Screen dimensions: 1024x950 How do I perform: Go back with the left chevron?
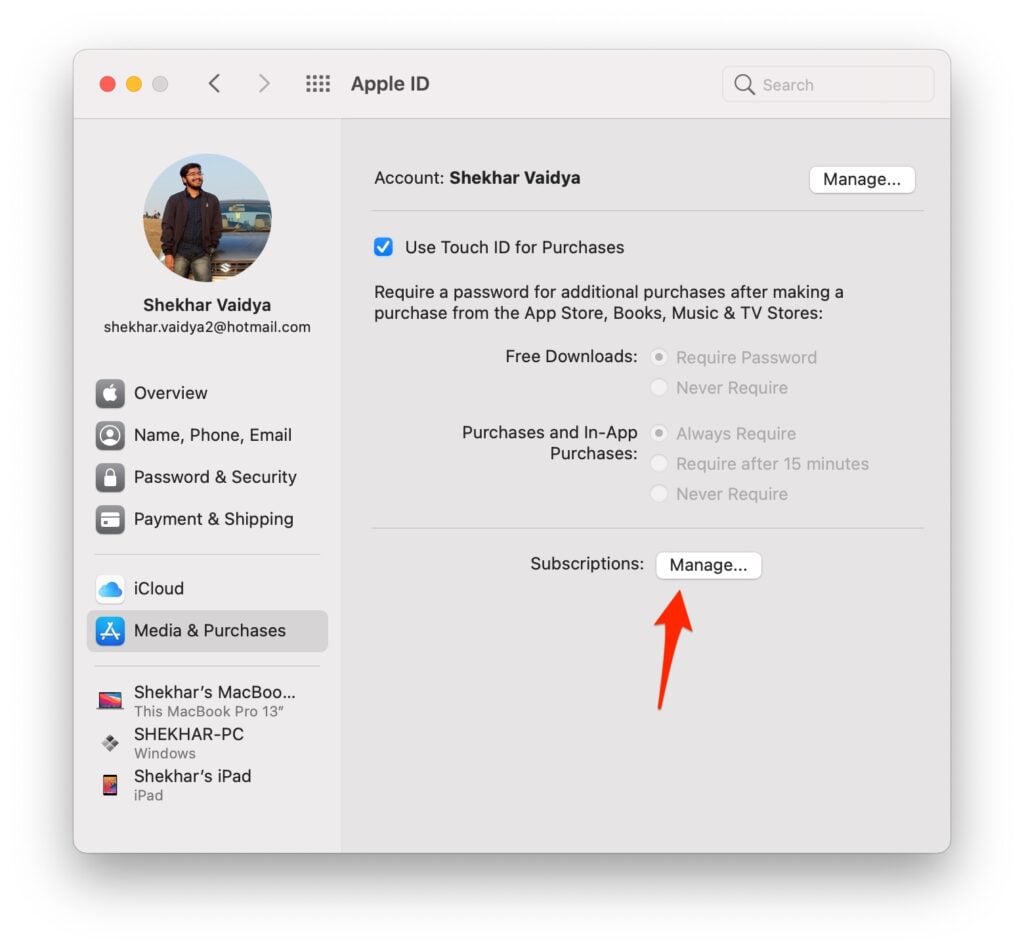tap(214, 84)
